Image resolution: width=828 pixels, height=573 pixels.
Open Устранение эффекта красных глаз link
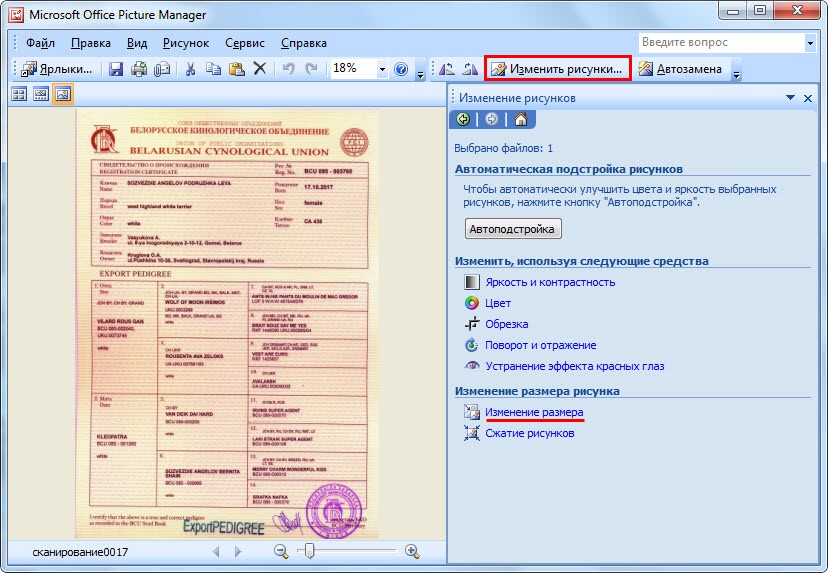[x=575, y=366]
